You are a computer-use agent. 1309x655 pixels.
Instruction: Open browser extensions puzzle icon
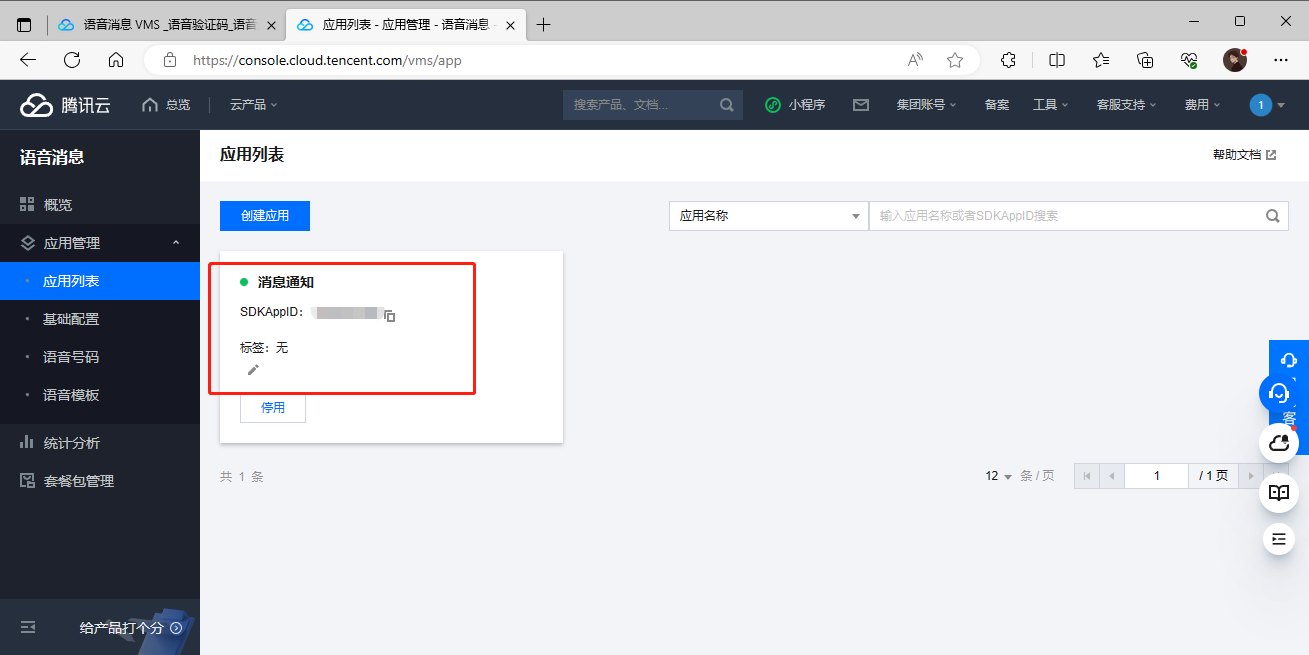click(1008, 60)
